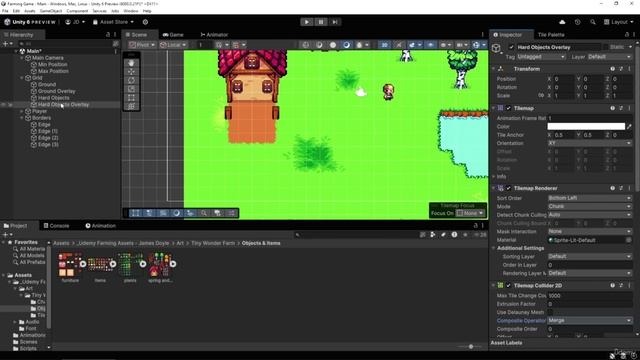The width and height of the screenshot is (640, 360).
Task: Add object with Hierarchy plus button
Action: coord(6,43)
